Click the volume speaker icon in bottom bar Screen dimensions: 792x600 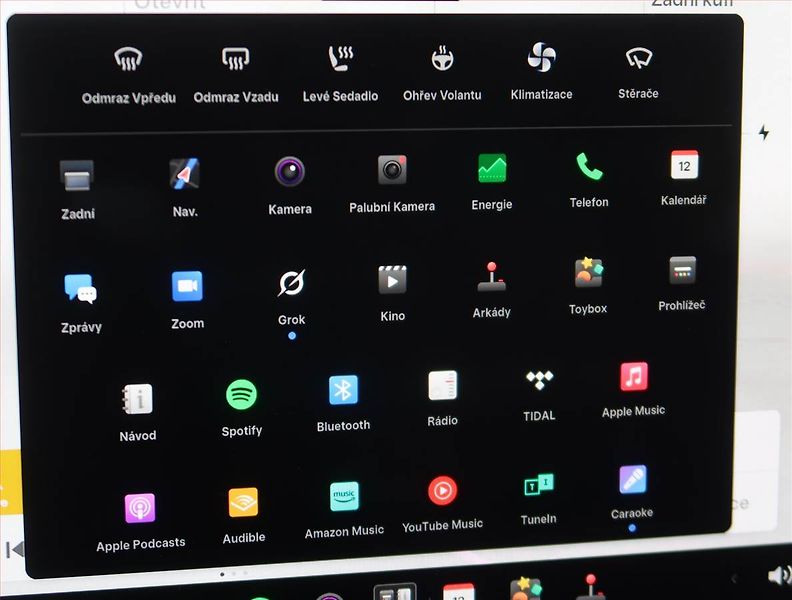779,576
